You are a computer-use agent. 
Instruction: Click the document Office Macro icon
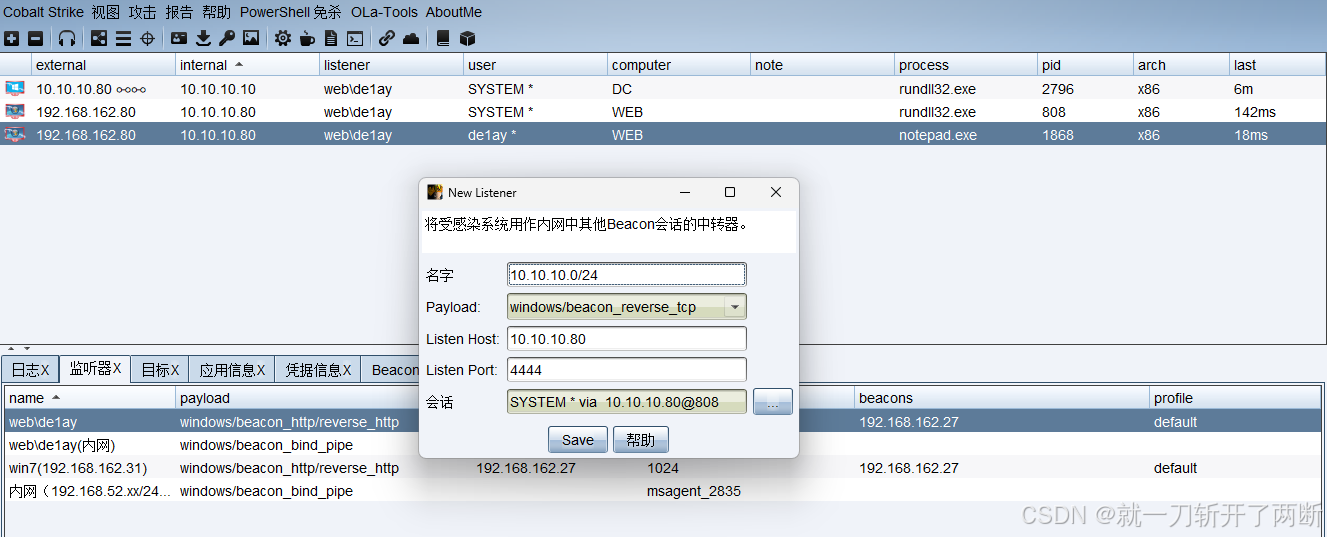pos(331,38)
